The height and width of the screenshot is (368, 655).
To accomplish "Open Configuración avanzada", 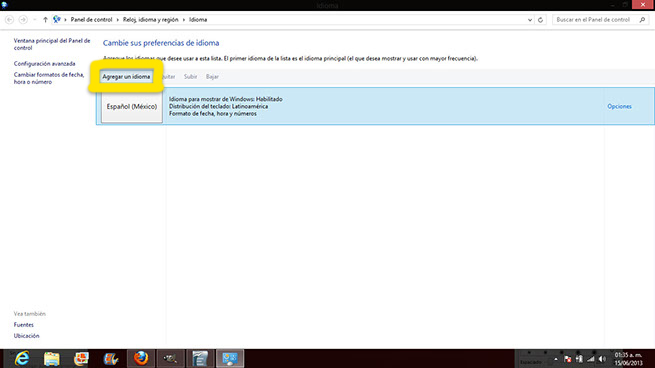I will [x=45, y=63].
